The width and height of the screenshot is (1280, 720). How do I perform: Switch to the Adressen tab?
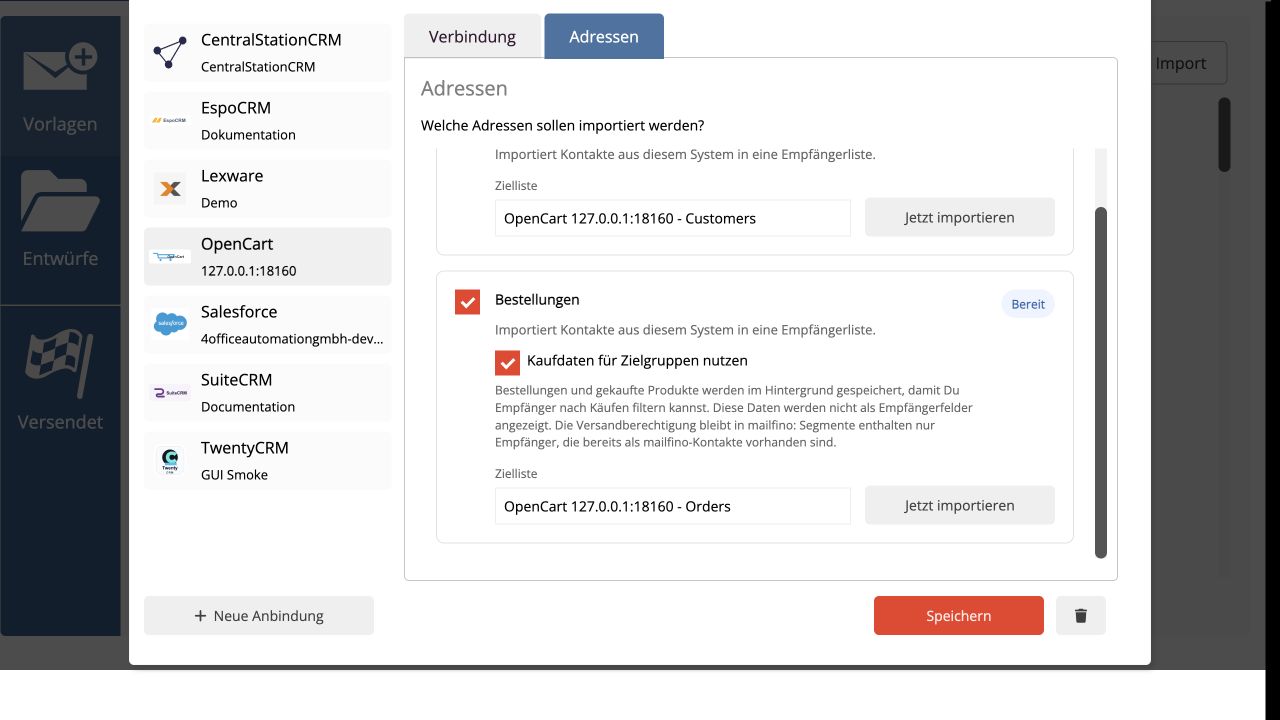pyautogui.click(x=604, y=37)
